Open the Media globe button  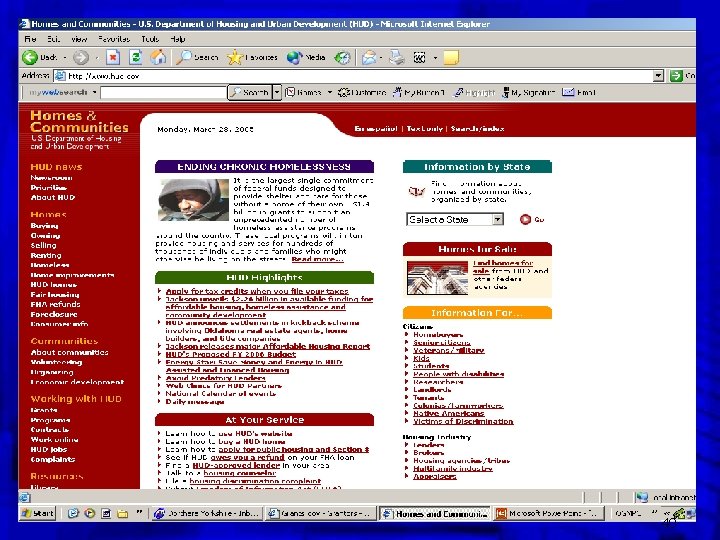[x=305, y=57]
